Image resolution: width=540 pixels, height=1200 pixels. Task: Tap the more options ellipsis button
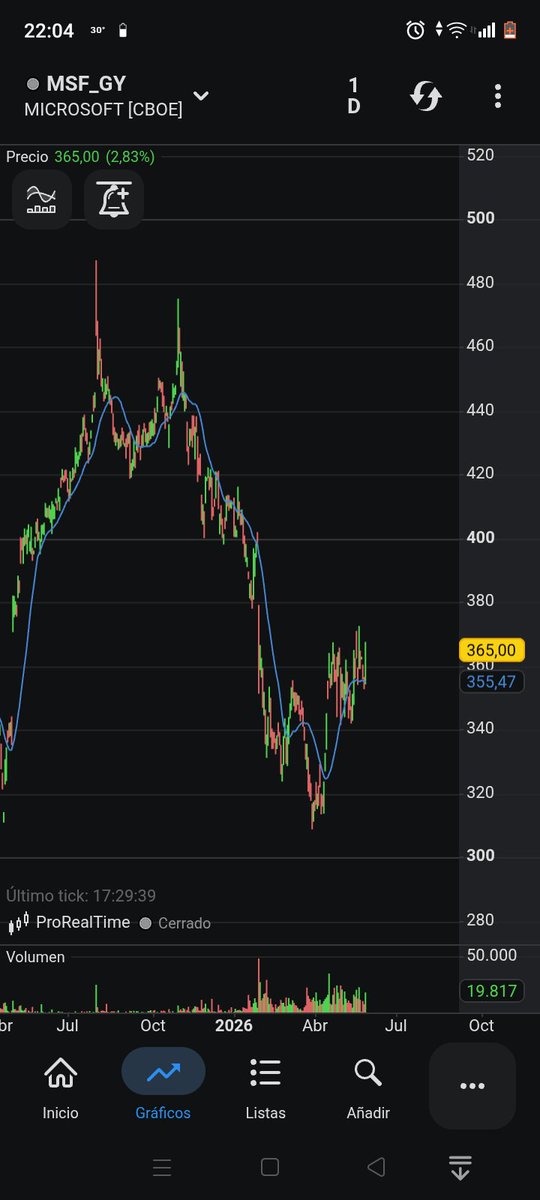click(x=472, y=1086)
